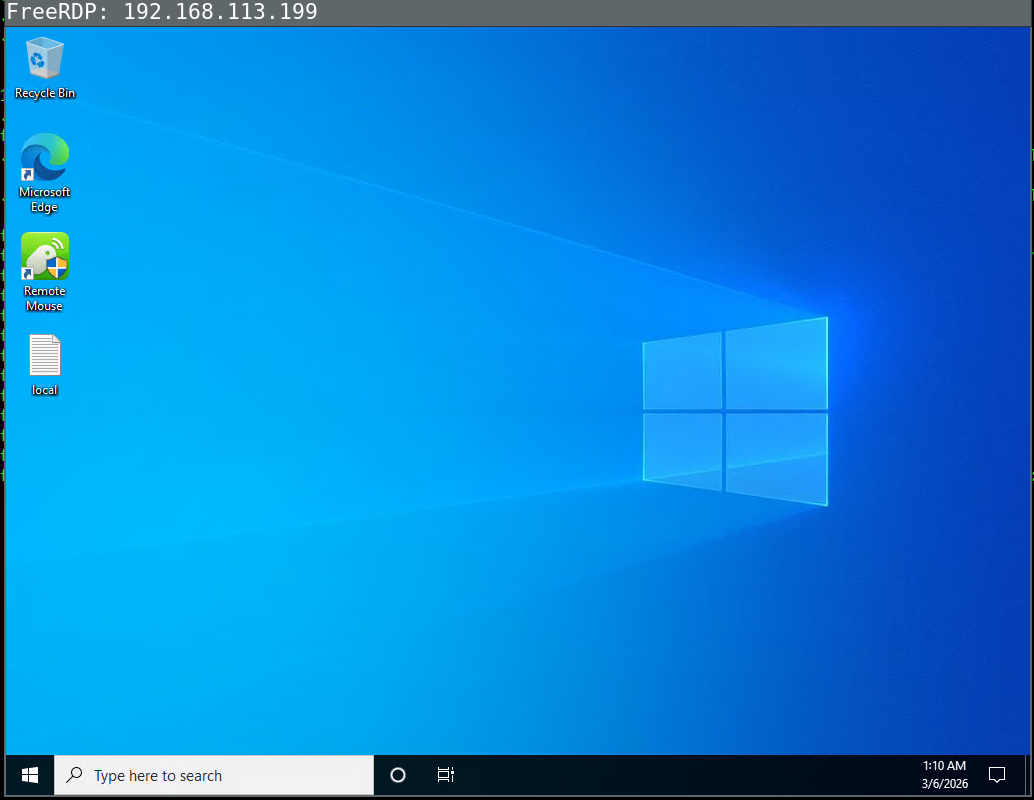Click the 3/6/2026 date in the tray
This screenshot has height=800, width=1034.
(944, 784)
